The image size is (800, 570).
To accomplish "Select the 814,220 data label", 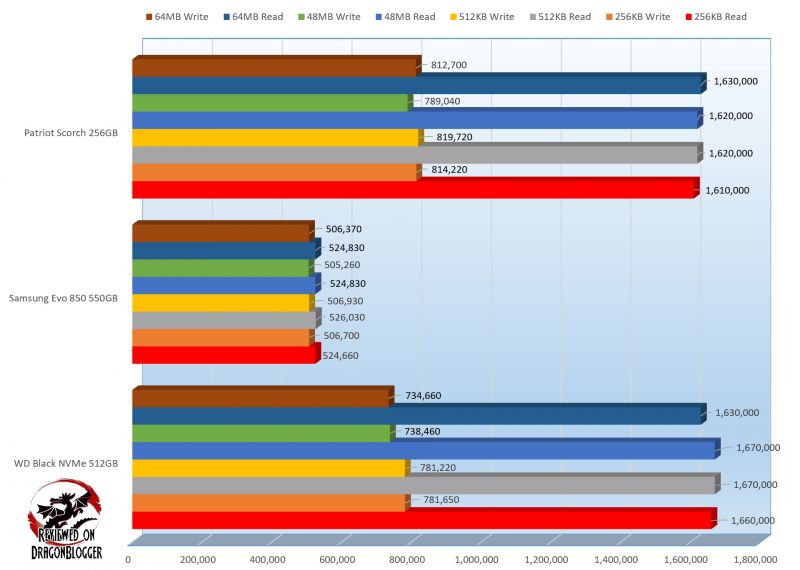I will pyautogui.click(x=449, y=169).
